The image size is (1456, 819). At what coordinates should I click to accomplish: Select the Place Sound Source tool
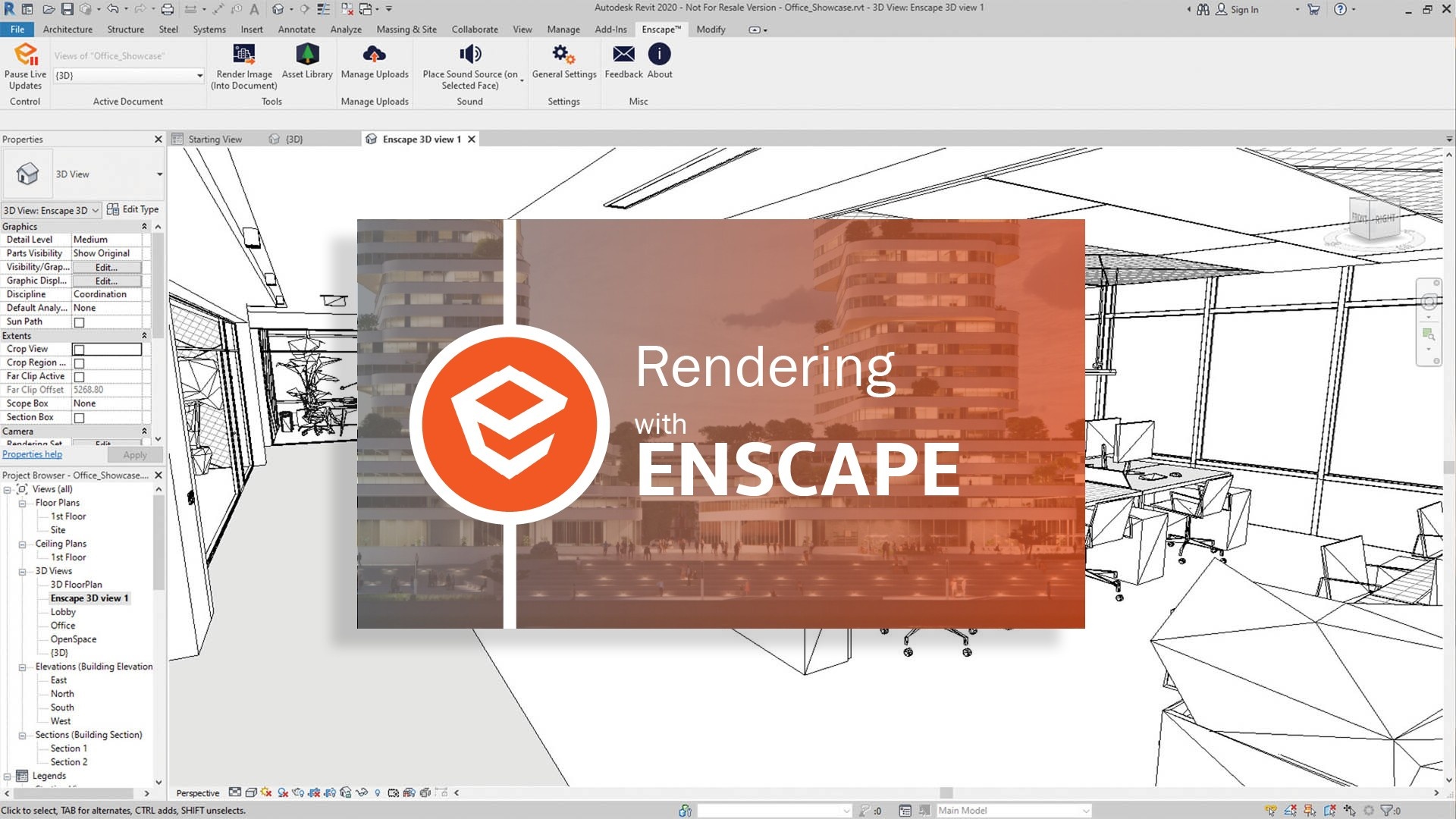pos(470,55)
